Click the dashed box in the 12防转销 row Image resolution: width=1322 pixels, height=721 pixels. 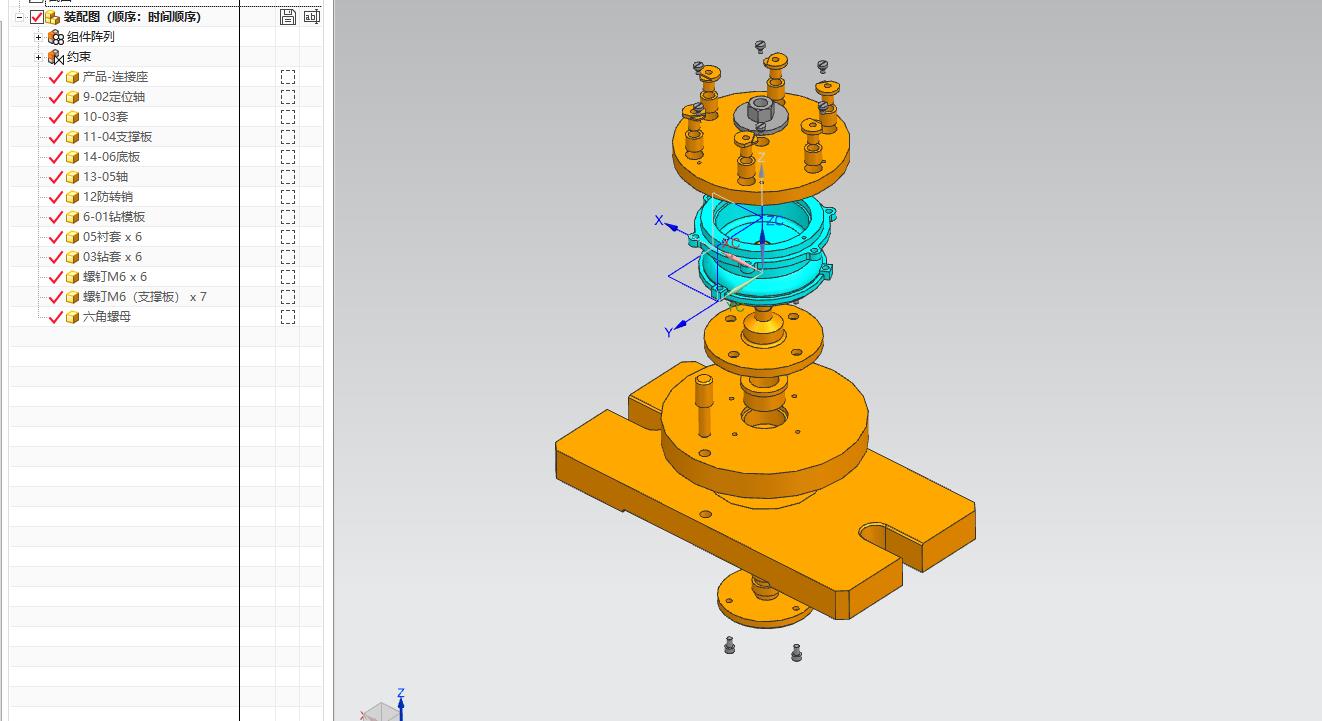(288, 197)
